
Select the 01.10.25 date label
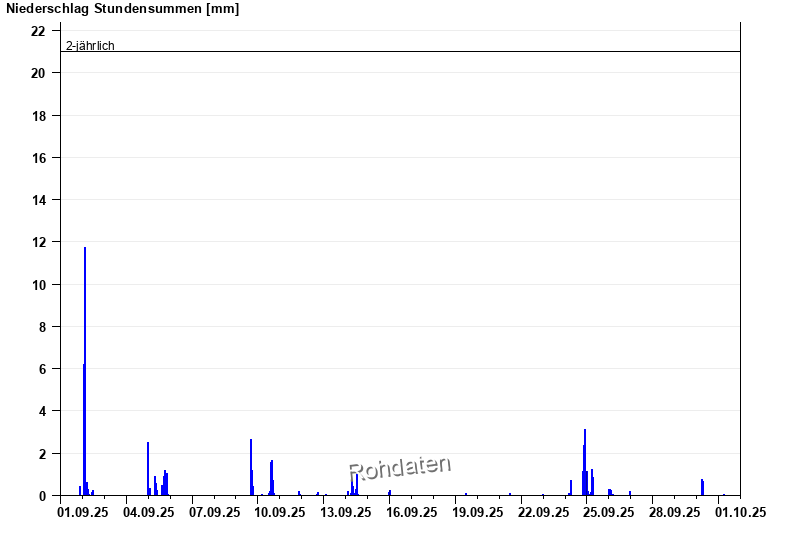(740, 512)
